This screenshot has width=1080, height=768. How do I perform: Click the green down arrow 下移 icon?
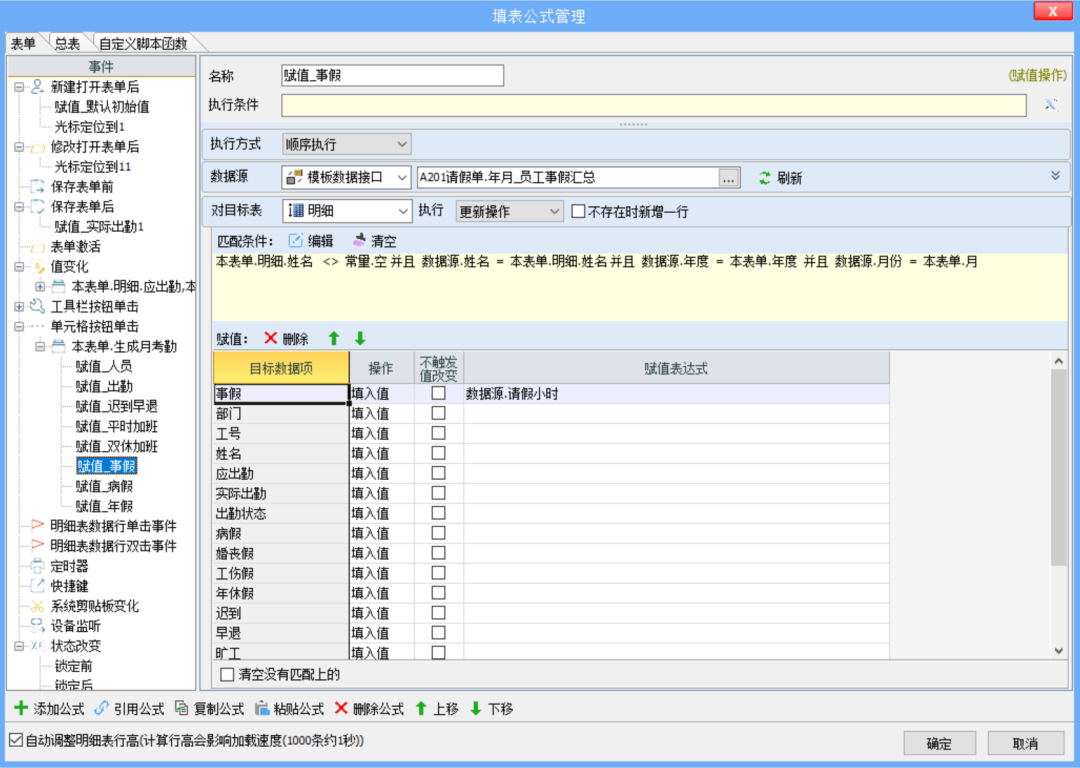[x=475, y=708]
